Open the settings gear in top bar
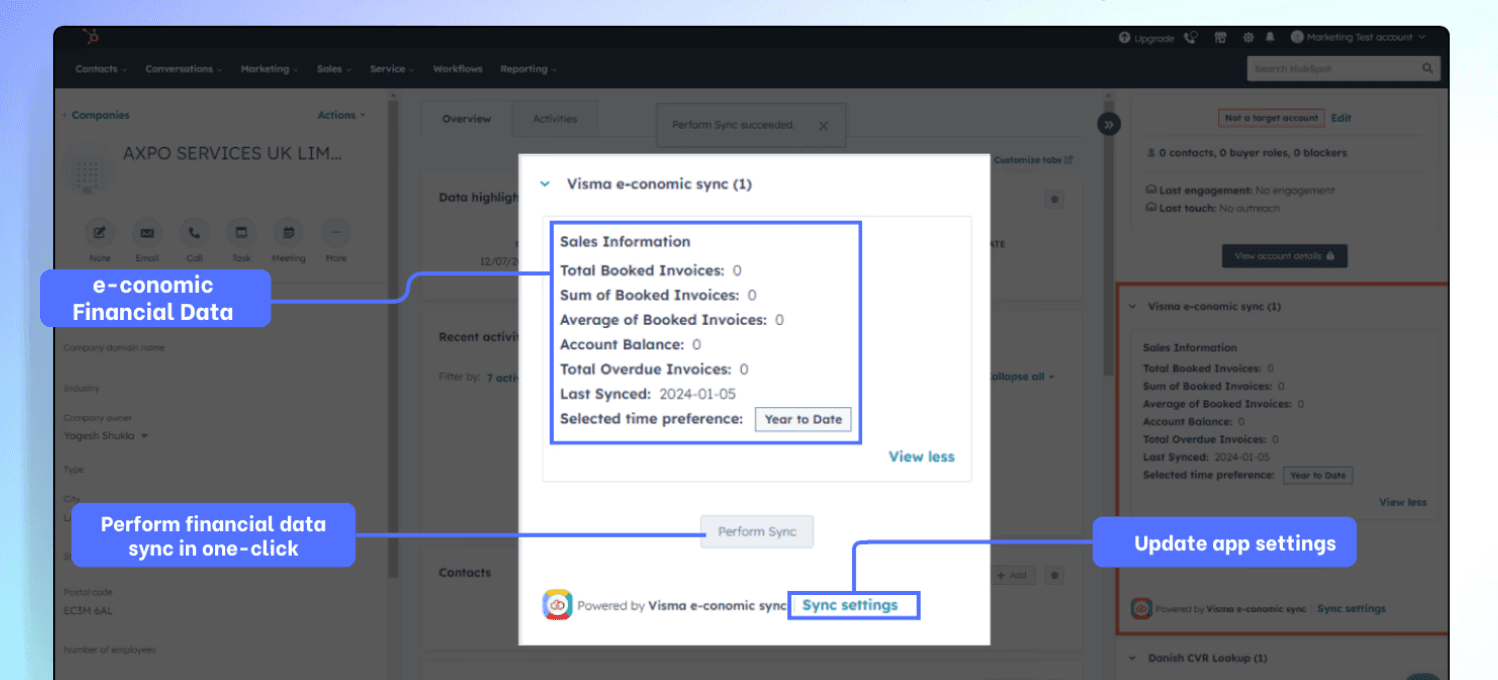The image size is (1498, 680). [x=1247, y=38]
